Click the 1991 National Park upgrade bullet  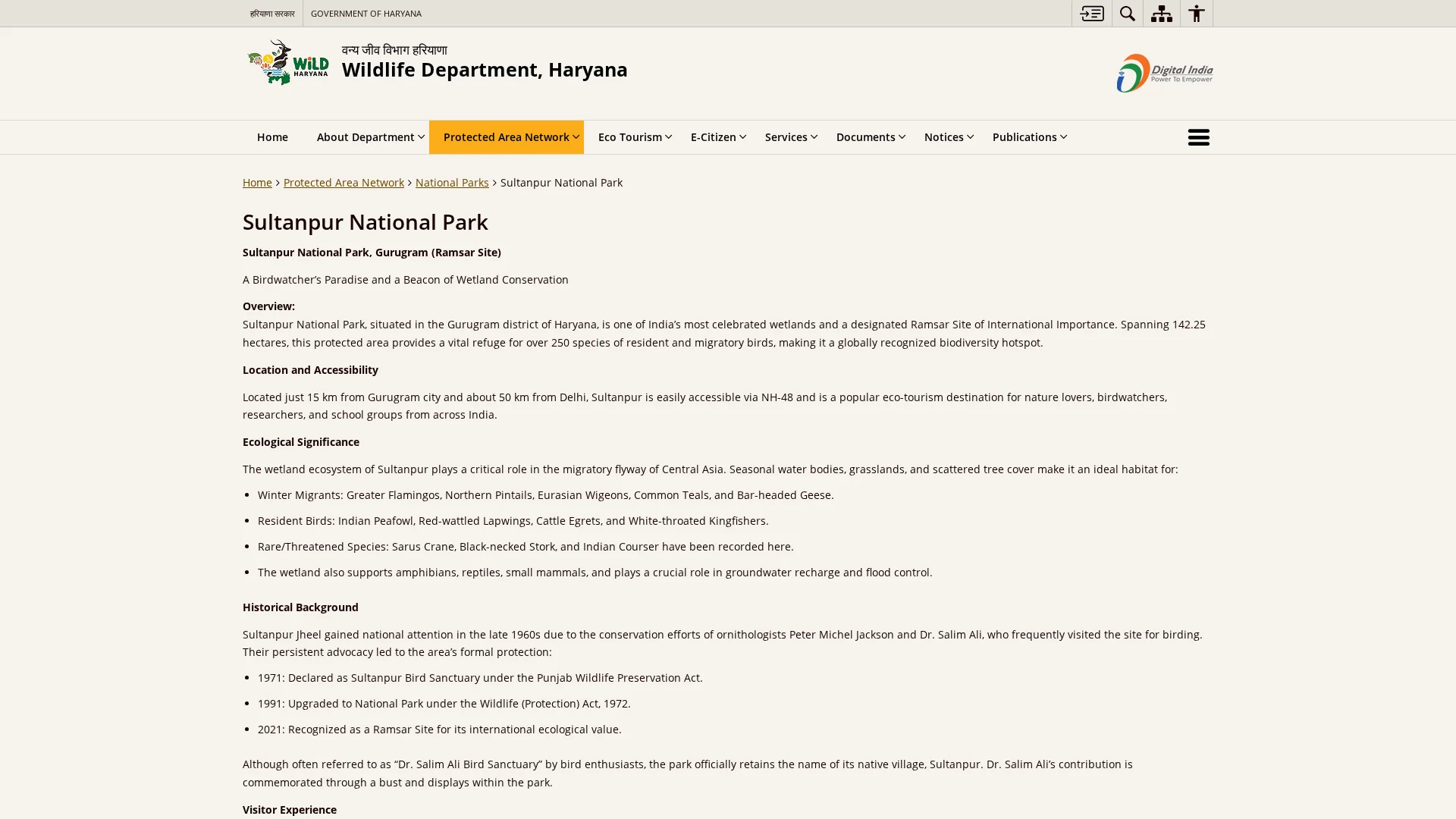[x=444, y=704]
